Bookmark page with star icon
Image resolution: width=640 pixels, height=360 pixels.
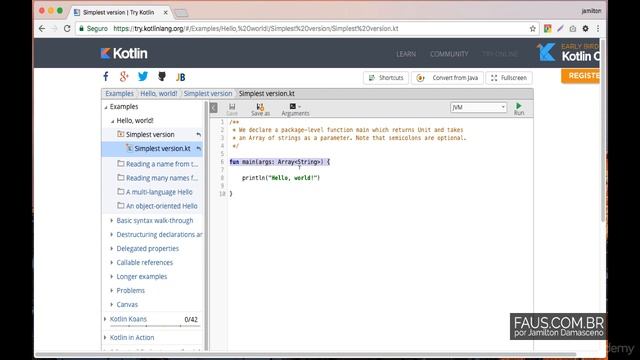pos(533,29)
